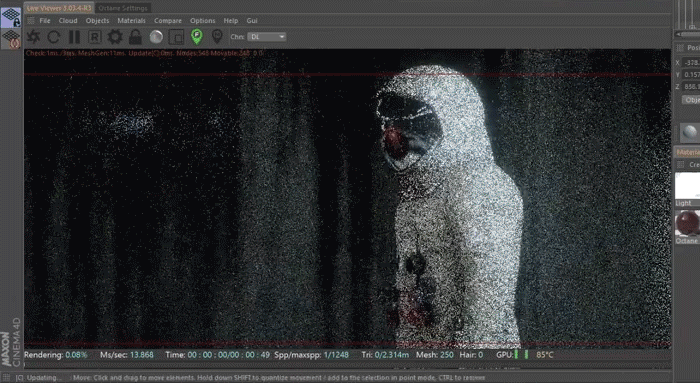Select the locked workplane icon in sidebar
Screen dimensions: 700x383
[x=11, y=17]
